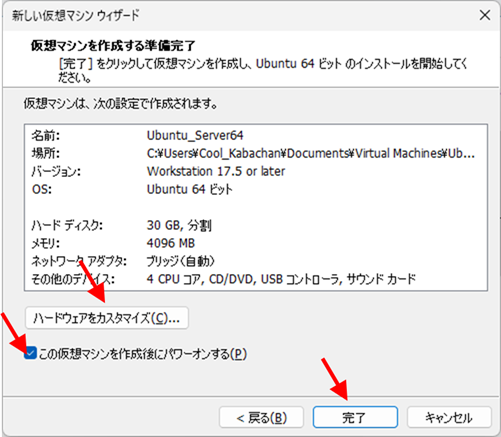Click the この仮想マシンを作成後にパワーオンする label
This screenshot has width=501, height=437.
143,354
